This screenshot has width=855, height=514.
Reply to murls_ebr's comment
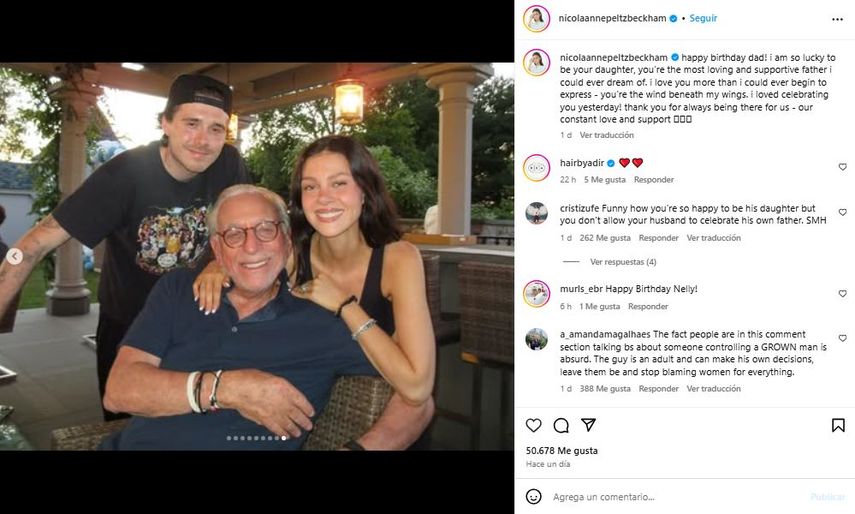648,307
